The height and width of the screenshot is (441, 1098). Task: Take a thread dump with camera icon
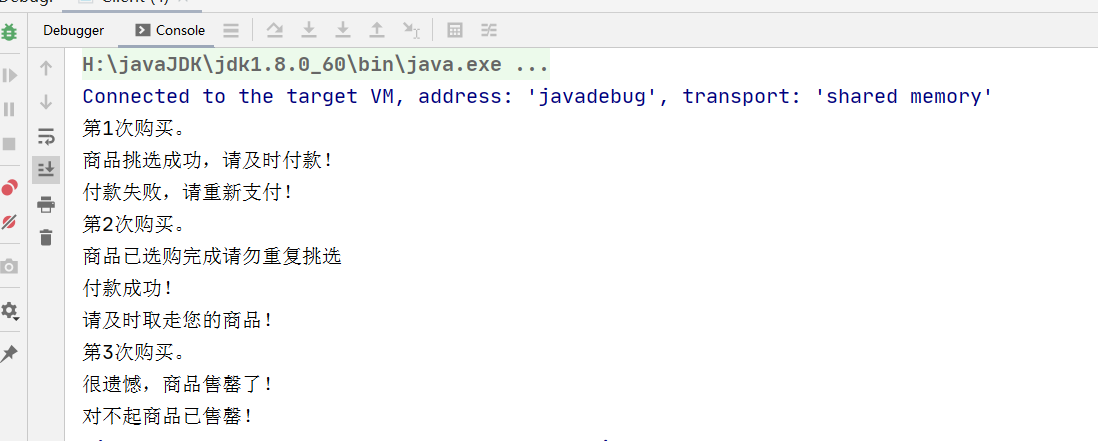click(9, 266)
